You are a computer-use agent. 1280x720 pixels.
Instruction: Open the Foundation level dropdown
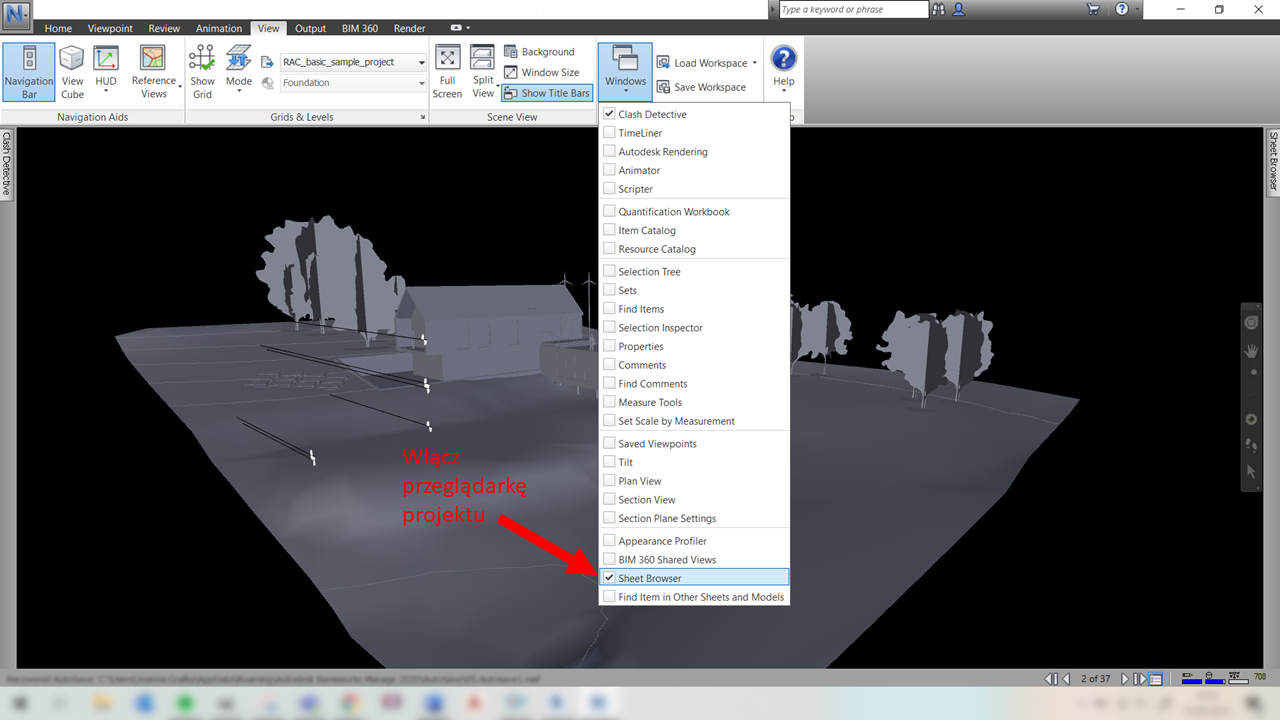tap(421, 83)
